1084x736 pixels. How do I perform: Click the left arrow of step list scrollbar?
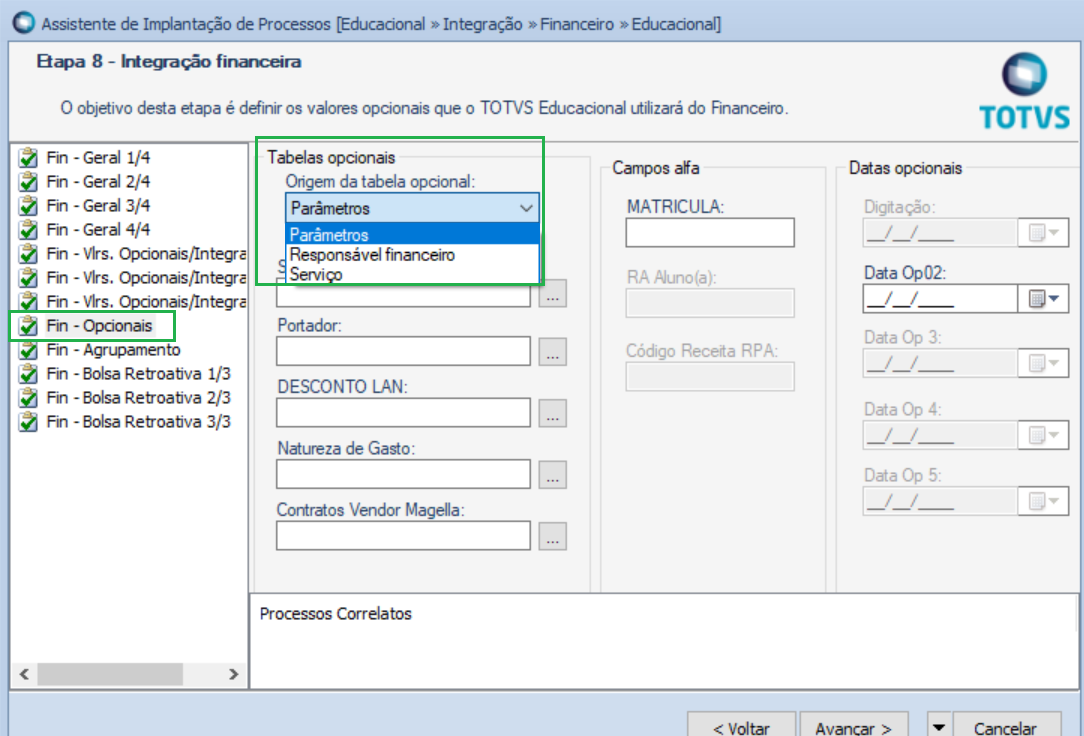[24, 674]
